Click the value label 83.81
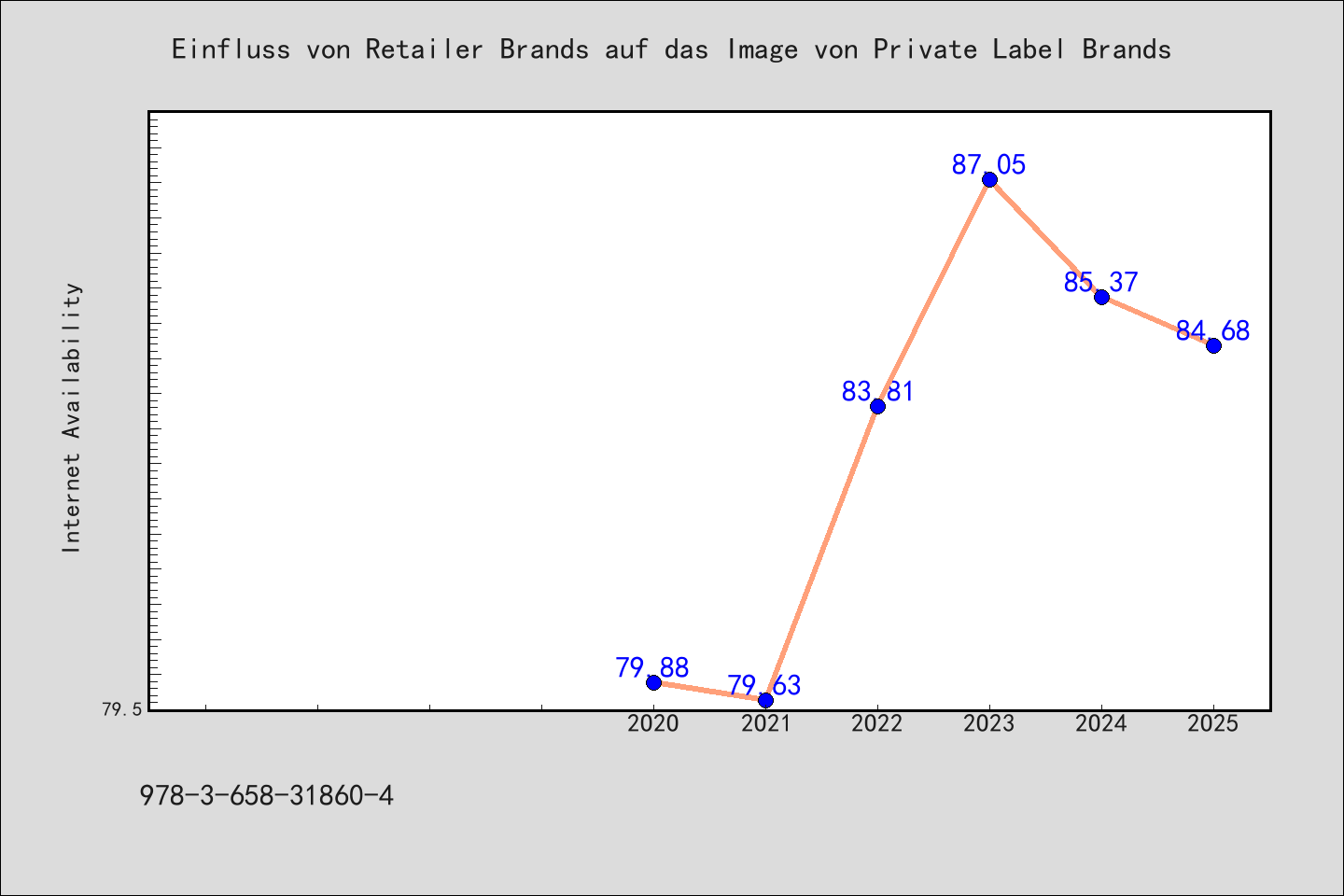This screenshot has height=896, width=1344. click(x=877, y=391)
